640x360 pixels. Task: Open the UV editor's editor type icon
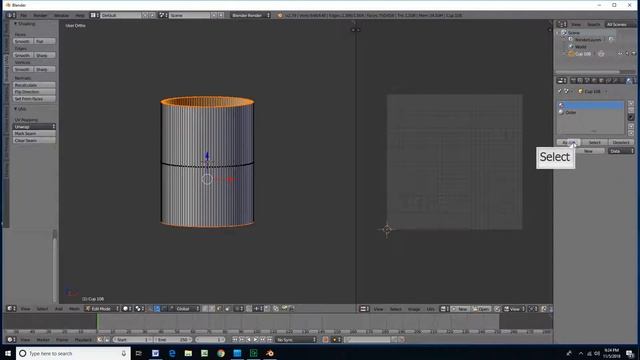pos(363,309)
